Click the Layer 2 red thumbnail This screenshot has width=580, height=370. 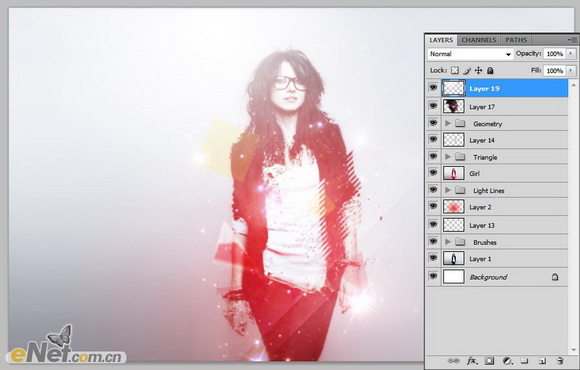tap(453, 206)
